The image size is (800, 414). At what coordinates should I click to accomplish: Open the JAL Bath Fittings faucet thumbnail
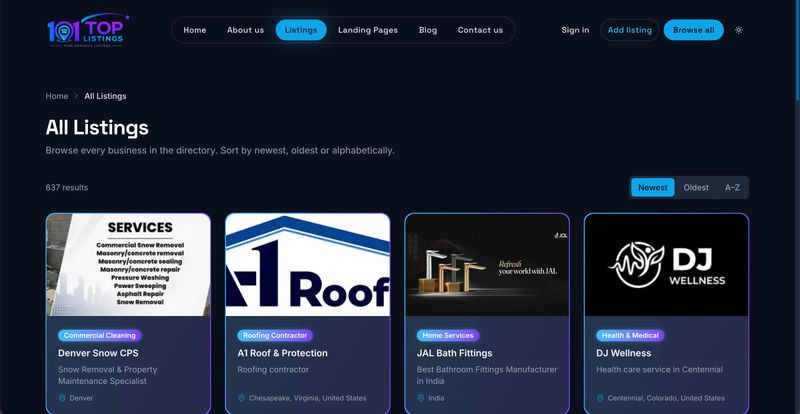click(487, 265)
